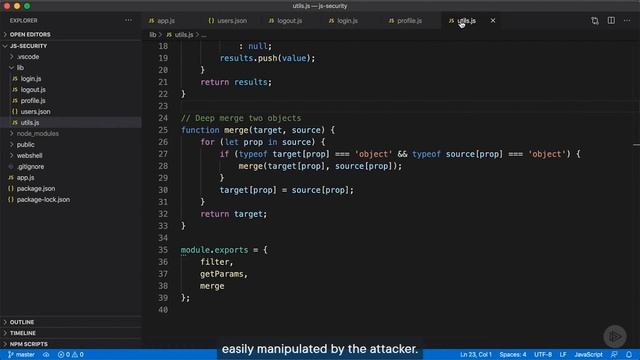The image size is (640, 360).
Task: Click line number 25 in gutter
Action: [x=163, y=130]
